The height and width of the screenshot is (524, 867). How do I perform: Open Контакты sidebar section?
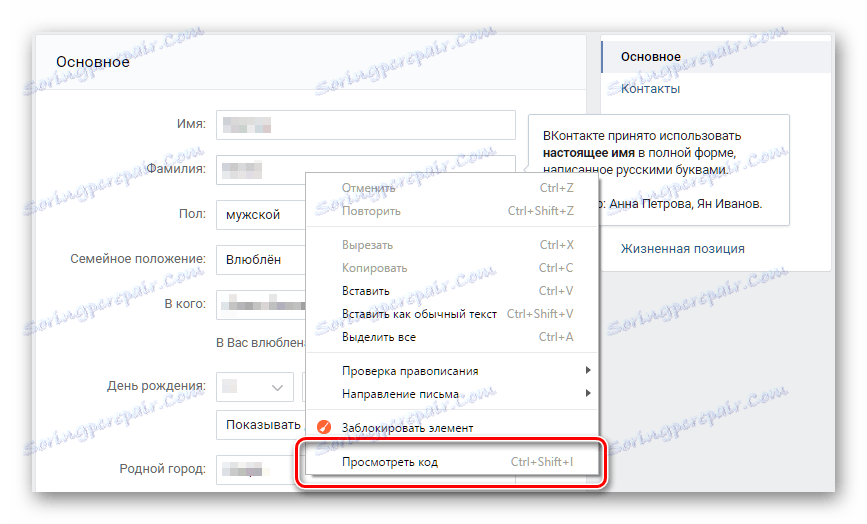650,89
